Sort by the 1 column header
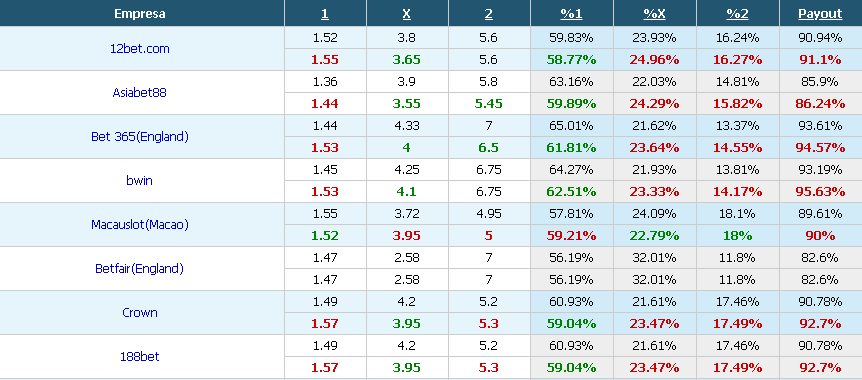862x380 pixels. click(x=325, y=14)
